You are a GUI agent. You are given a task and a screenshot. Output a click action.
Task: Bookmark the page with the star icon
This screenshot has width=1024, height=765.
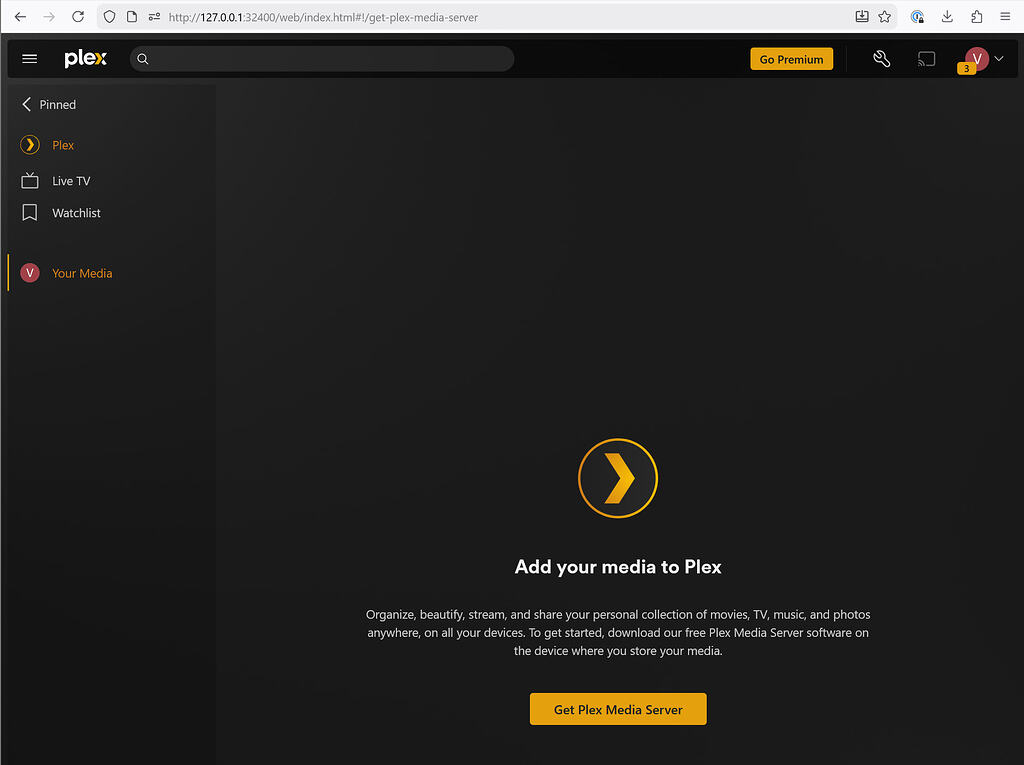884,16
